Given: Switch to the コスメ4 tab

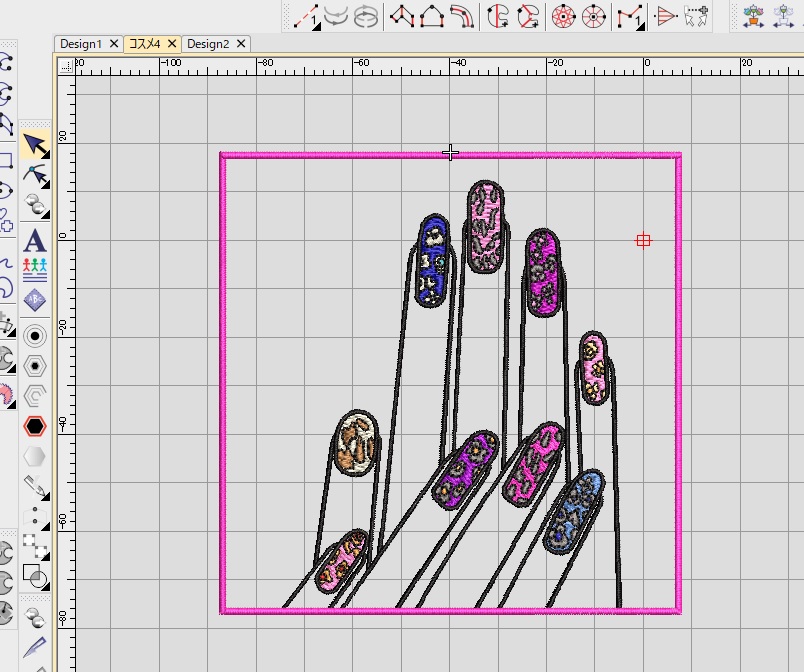Looking at the screenshot, I should point(144,44).
